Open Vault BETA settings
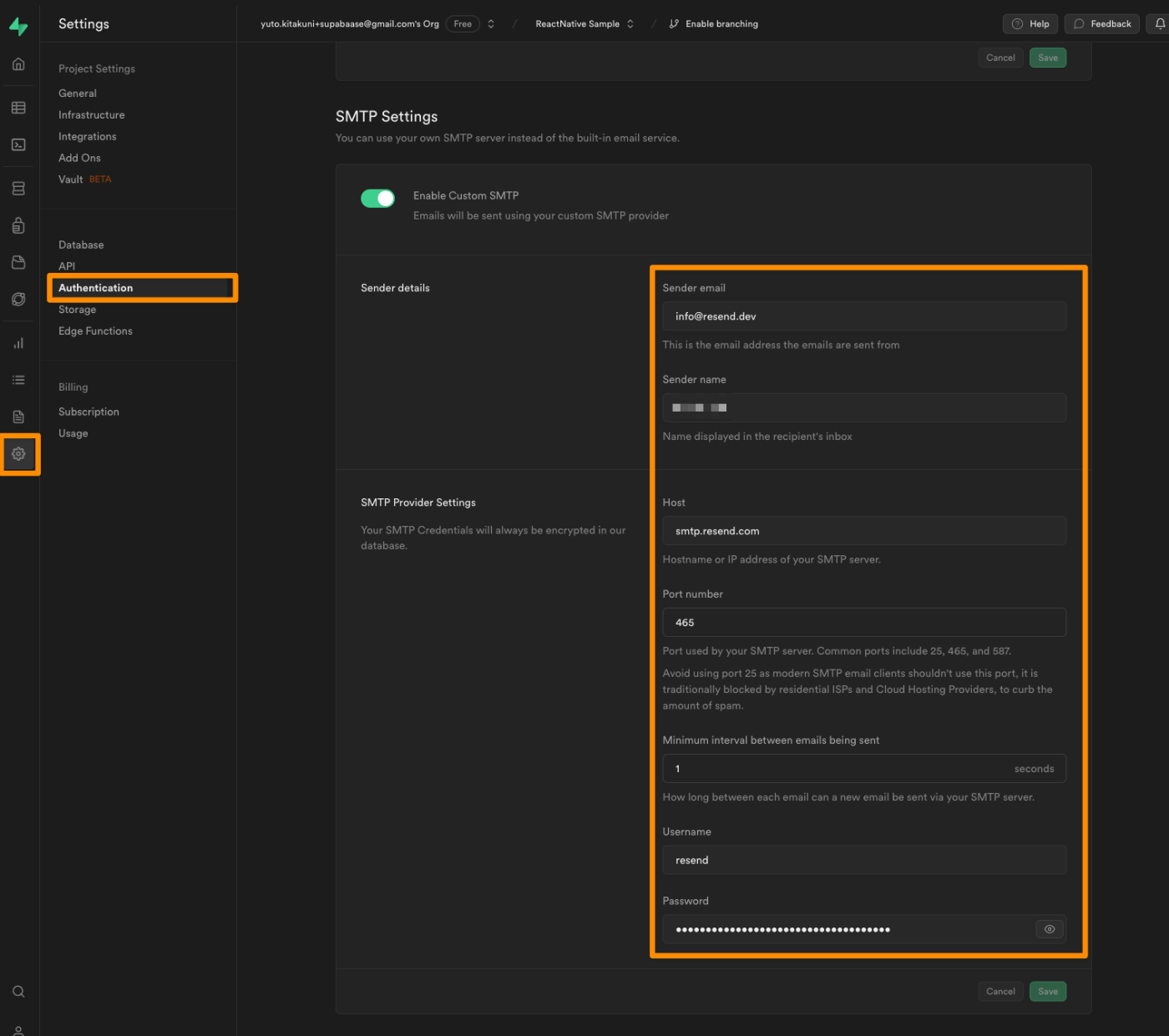1169x1036 pixels. [x=84, y=179]
